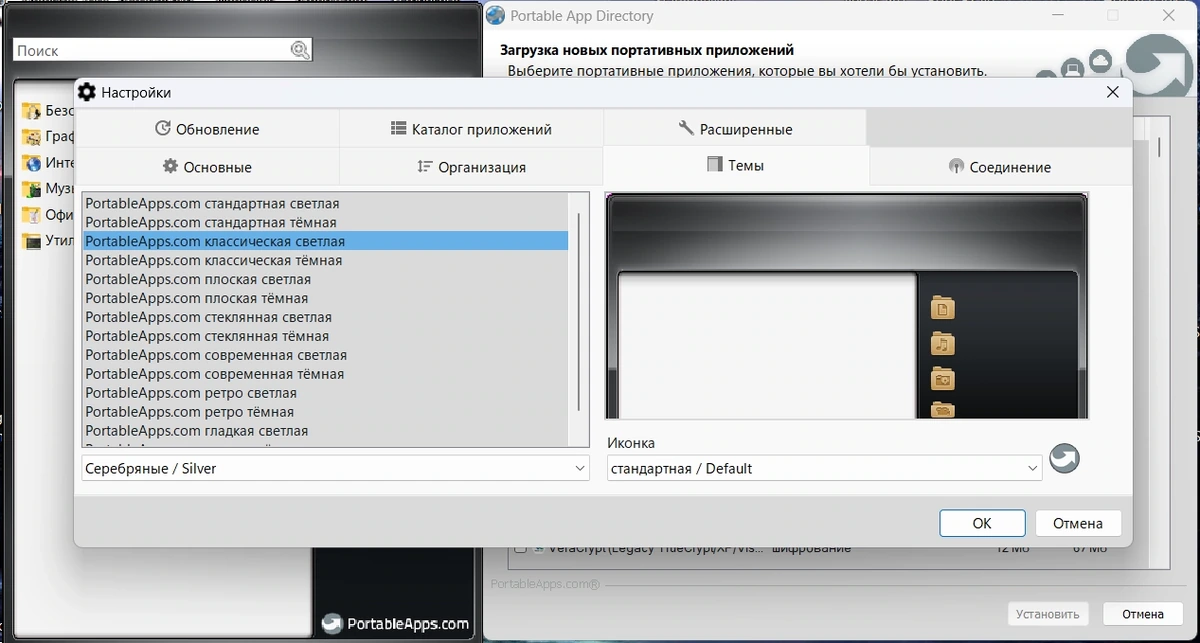Open the Соединение tab
The image size is (1200, 643).
[1000, 167]
